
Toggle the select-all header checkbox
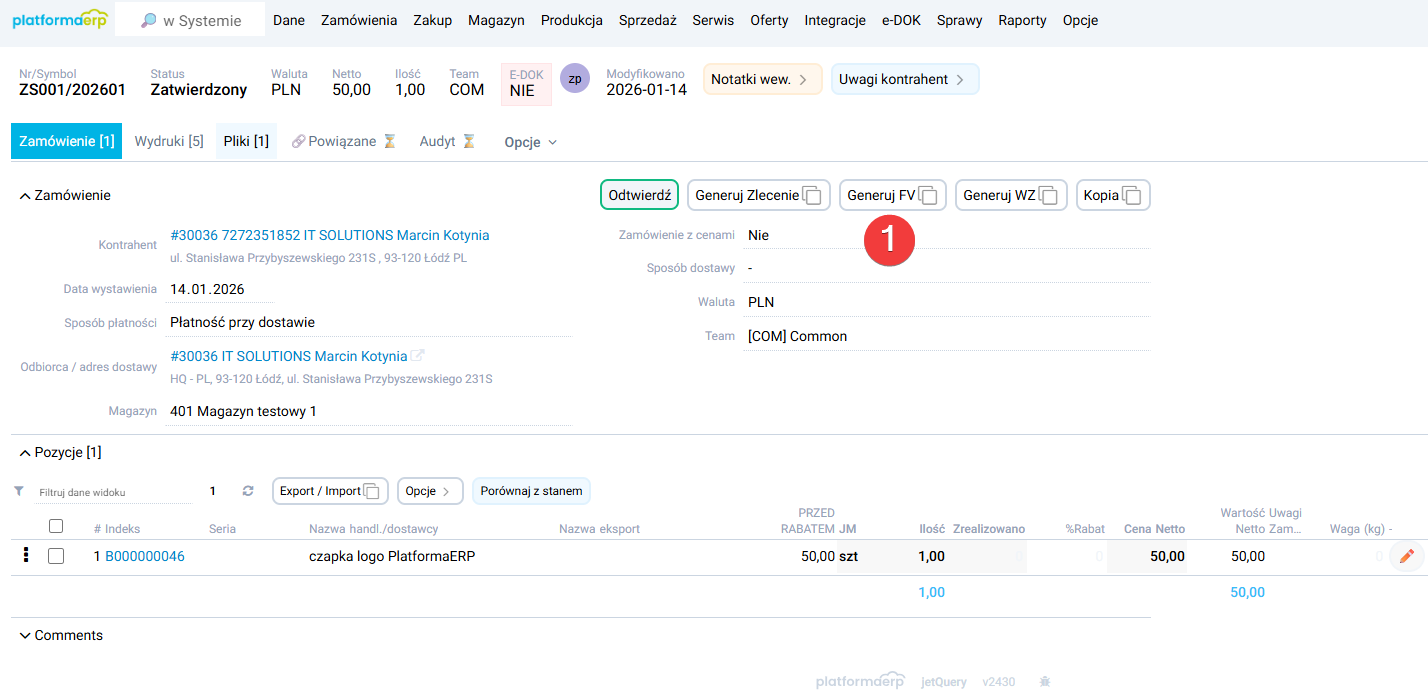pyautogui.click(x=56, y=526)
